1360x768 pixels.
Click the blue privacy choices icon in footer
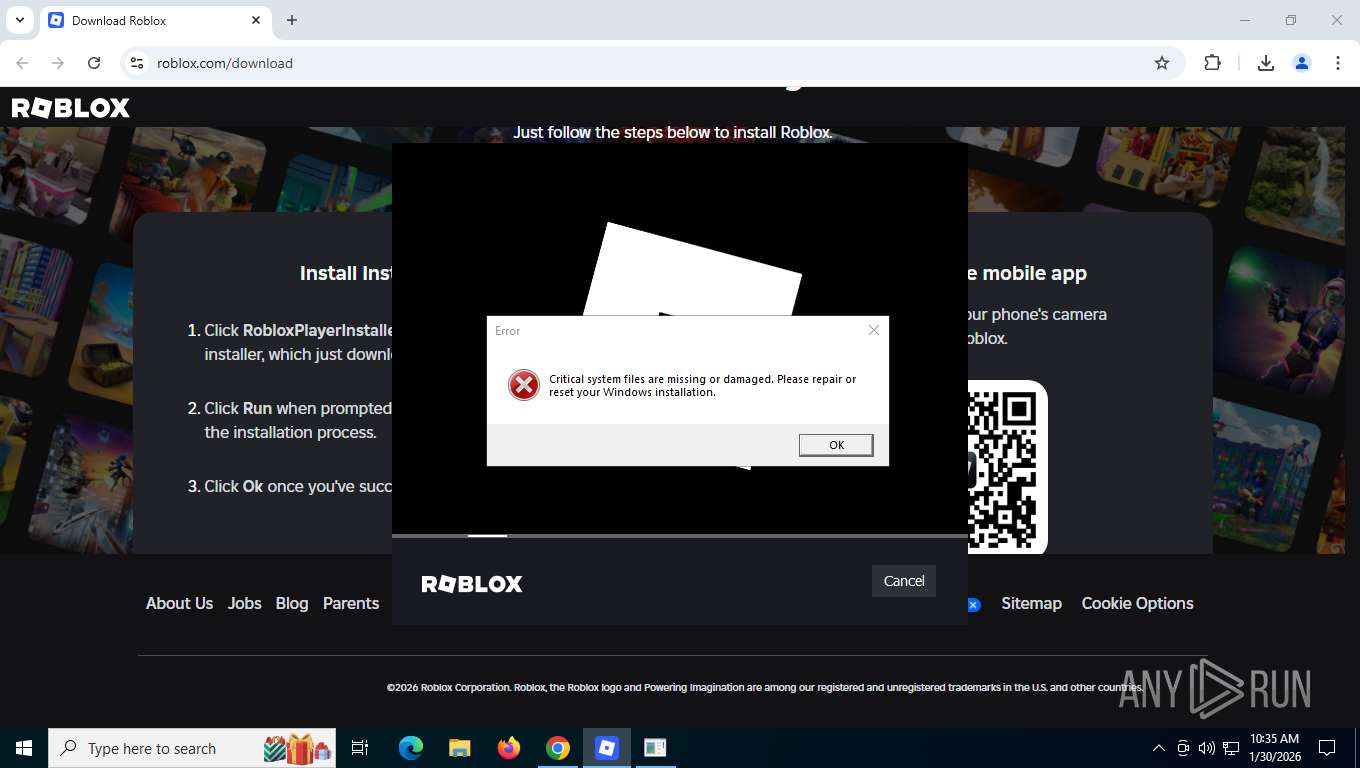pos(974,604)
